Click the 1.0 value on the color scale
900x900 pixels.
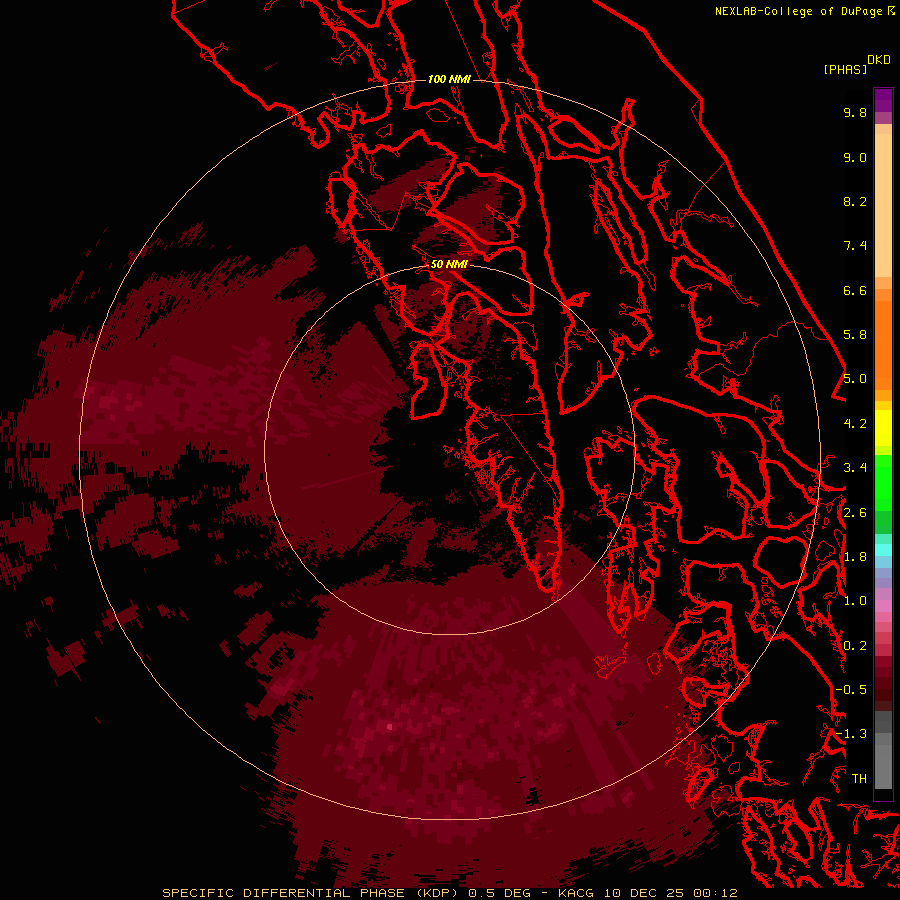855,601
